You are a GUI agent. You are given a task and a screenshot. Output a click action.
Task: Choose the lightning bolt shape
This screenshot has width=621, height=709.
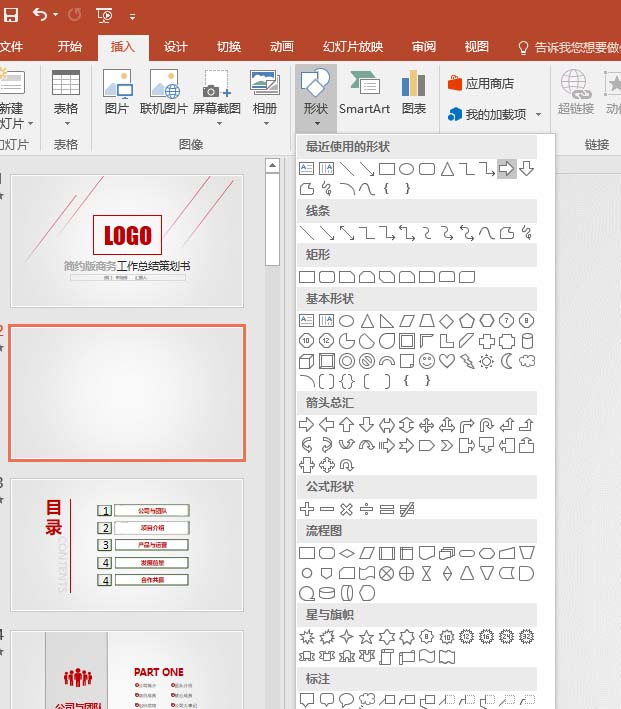[467, 361]
